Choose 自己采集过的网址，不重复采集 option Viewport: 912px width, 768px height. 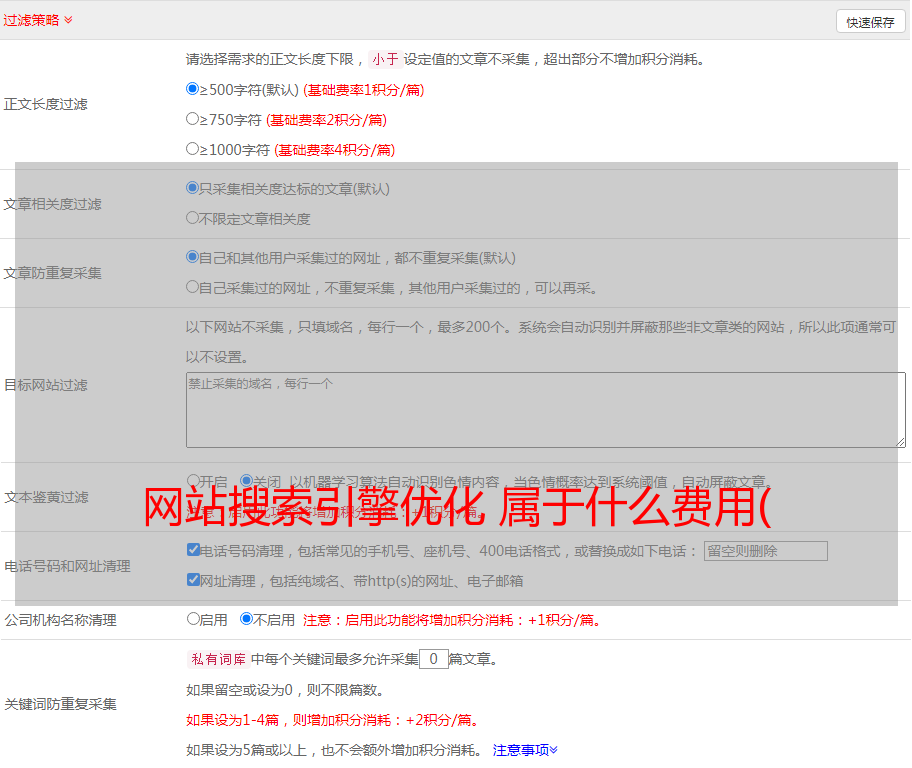(x=193, y=287)
